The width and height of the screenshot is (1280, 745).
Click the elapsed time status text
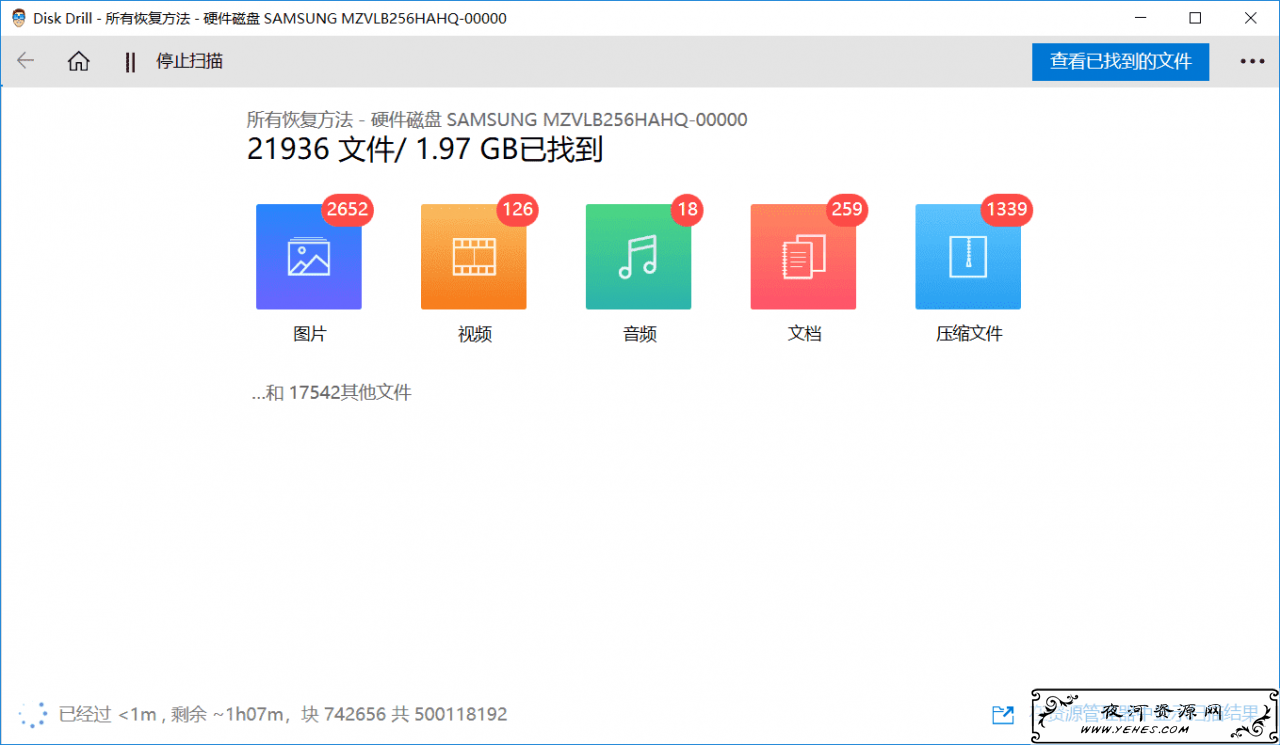coord(283,714)
